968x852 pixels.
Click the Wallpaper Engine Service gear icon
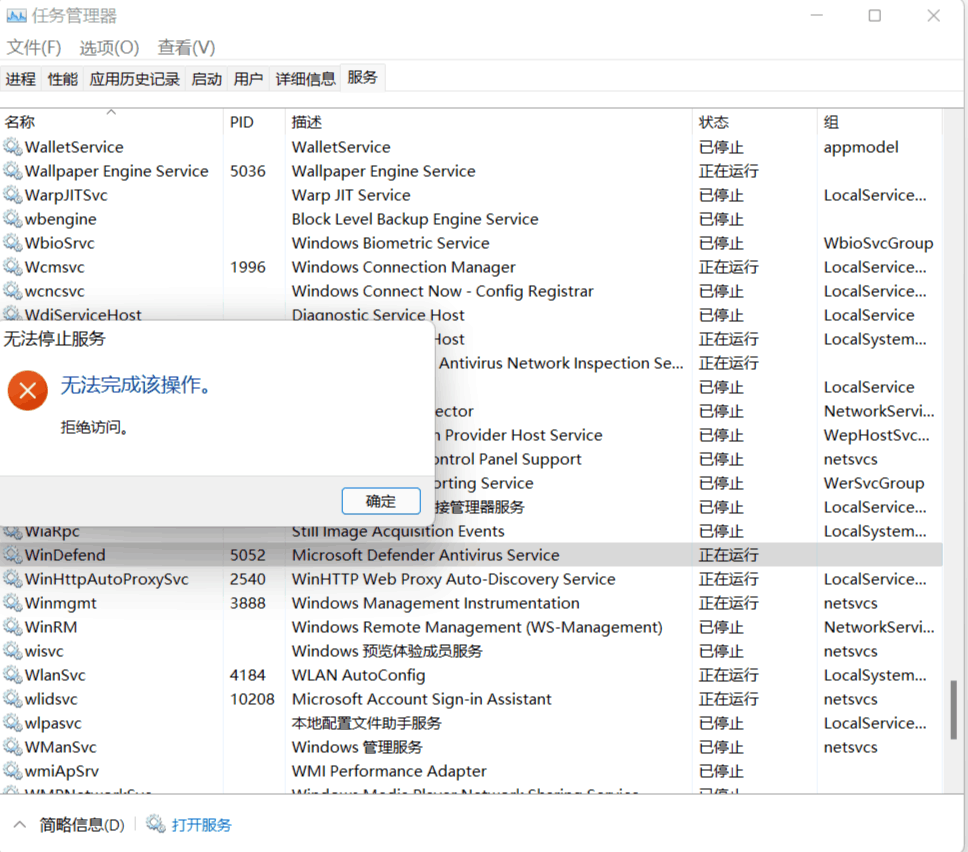(x=13, y=170)
